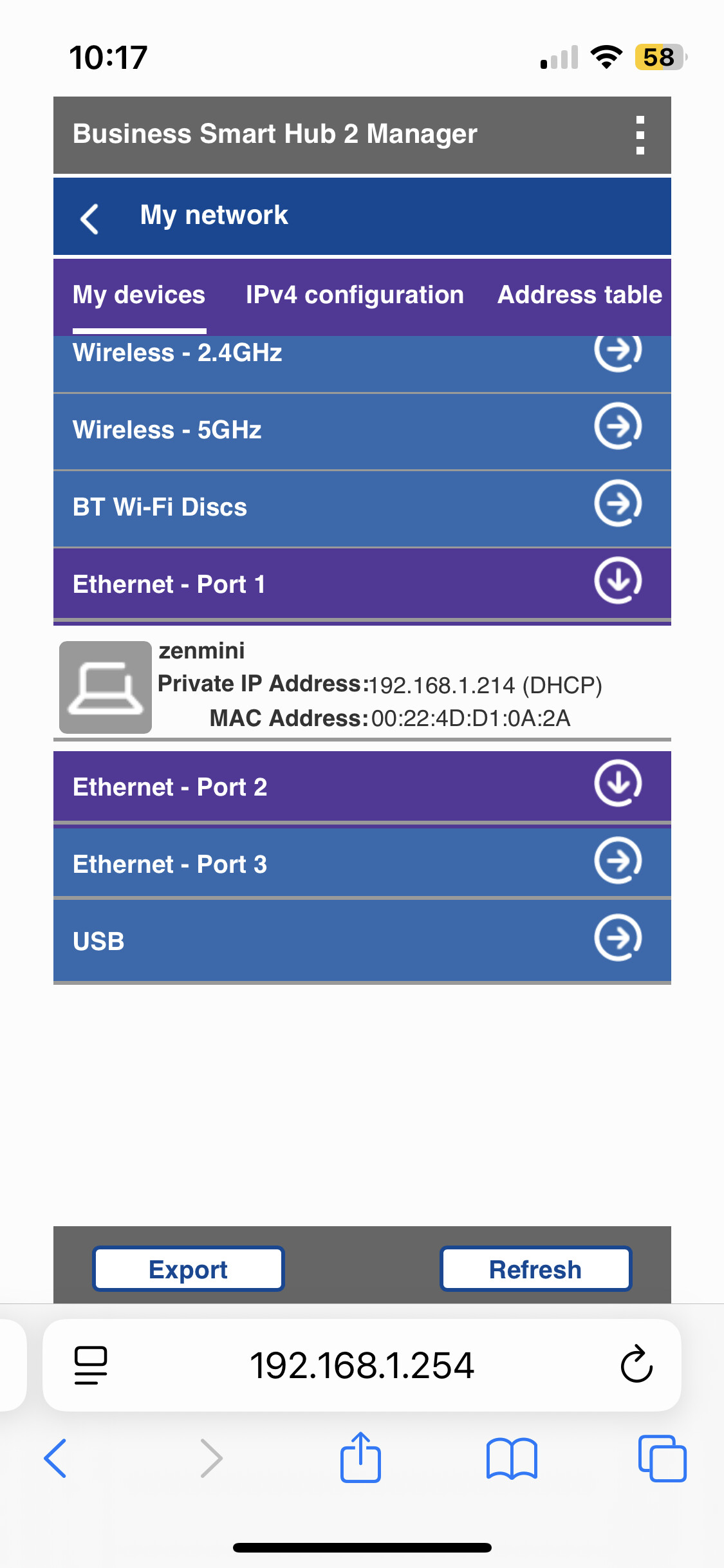Collapse the Ethernet - Port 1 section

(362, 584)
